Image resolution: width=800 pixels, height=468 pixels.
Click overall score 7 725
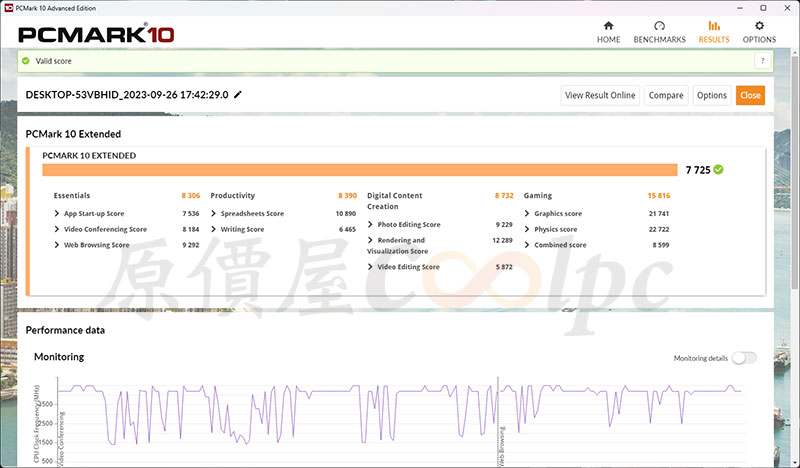[x=698, y=170]
